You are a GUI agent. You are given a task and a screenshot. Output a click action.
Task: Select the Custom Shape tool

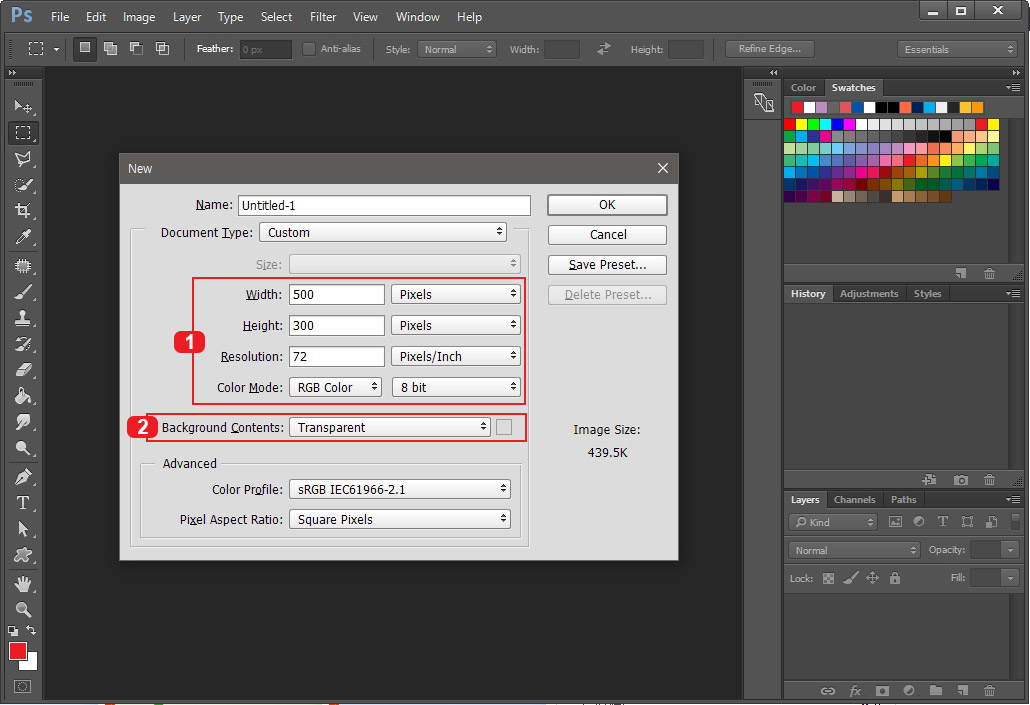pos(23,555)
